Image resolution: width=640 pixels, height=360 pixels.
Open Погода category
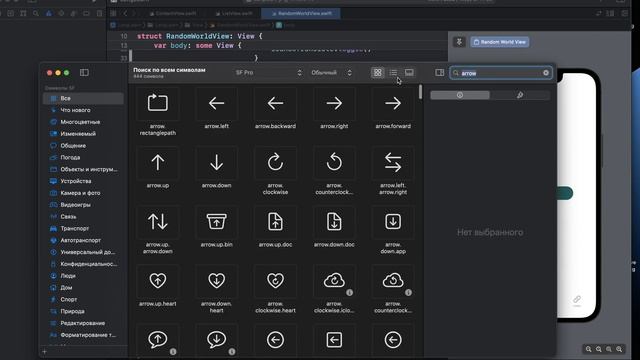(x=83, y=158)
